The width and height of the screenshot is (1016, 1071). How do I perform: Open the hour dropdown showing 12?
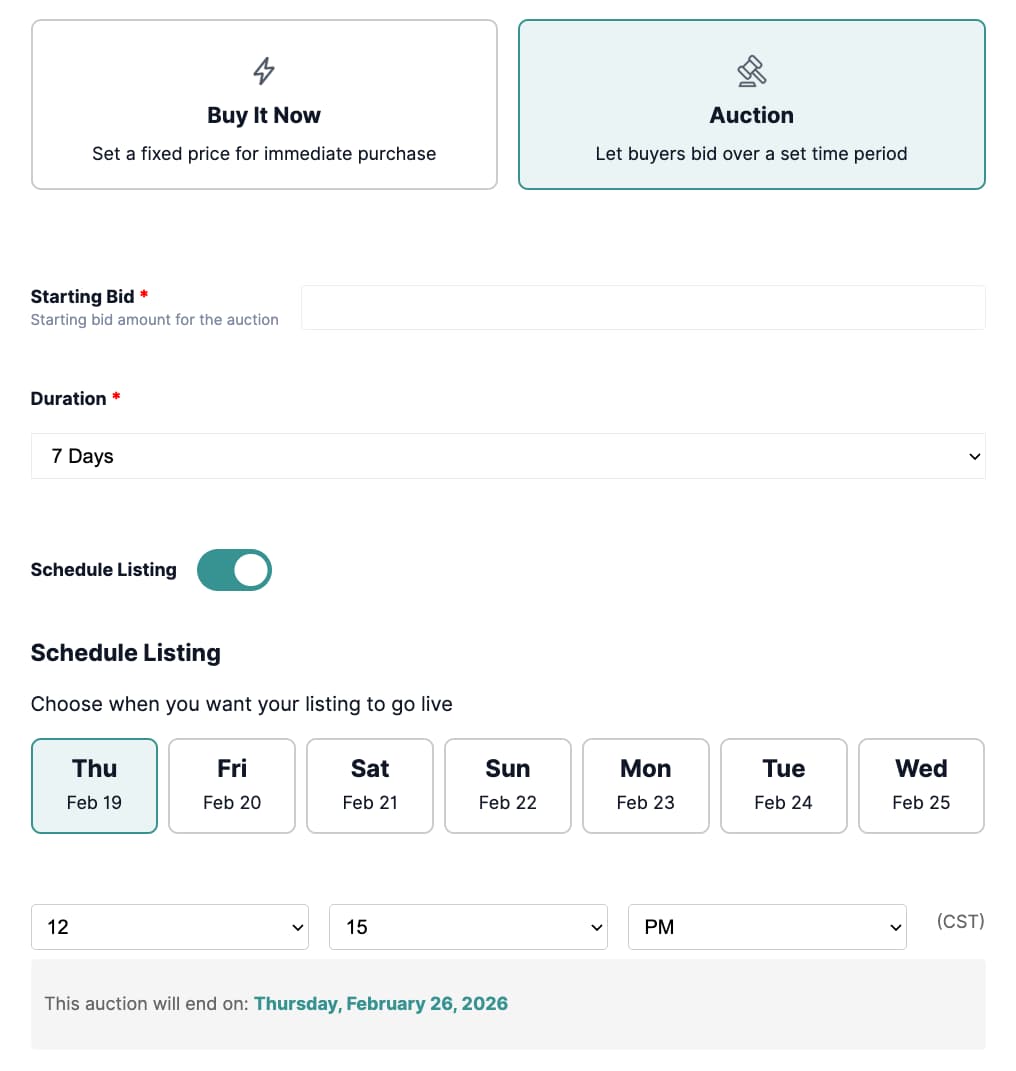click(x=169, y=926)
